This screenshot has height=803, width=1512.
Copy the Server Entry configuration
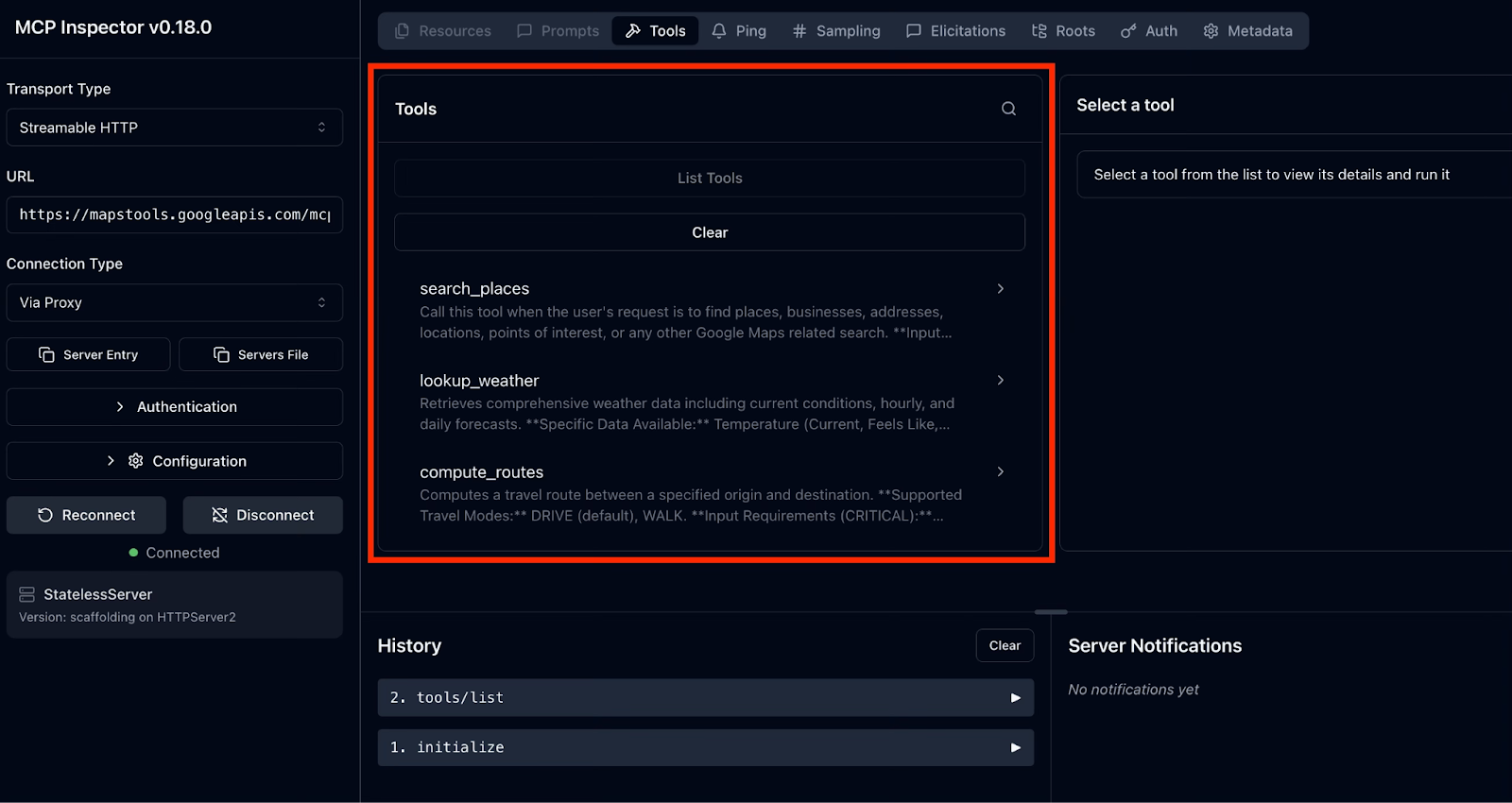click(88, 355)
